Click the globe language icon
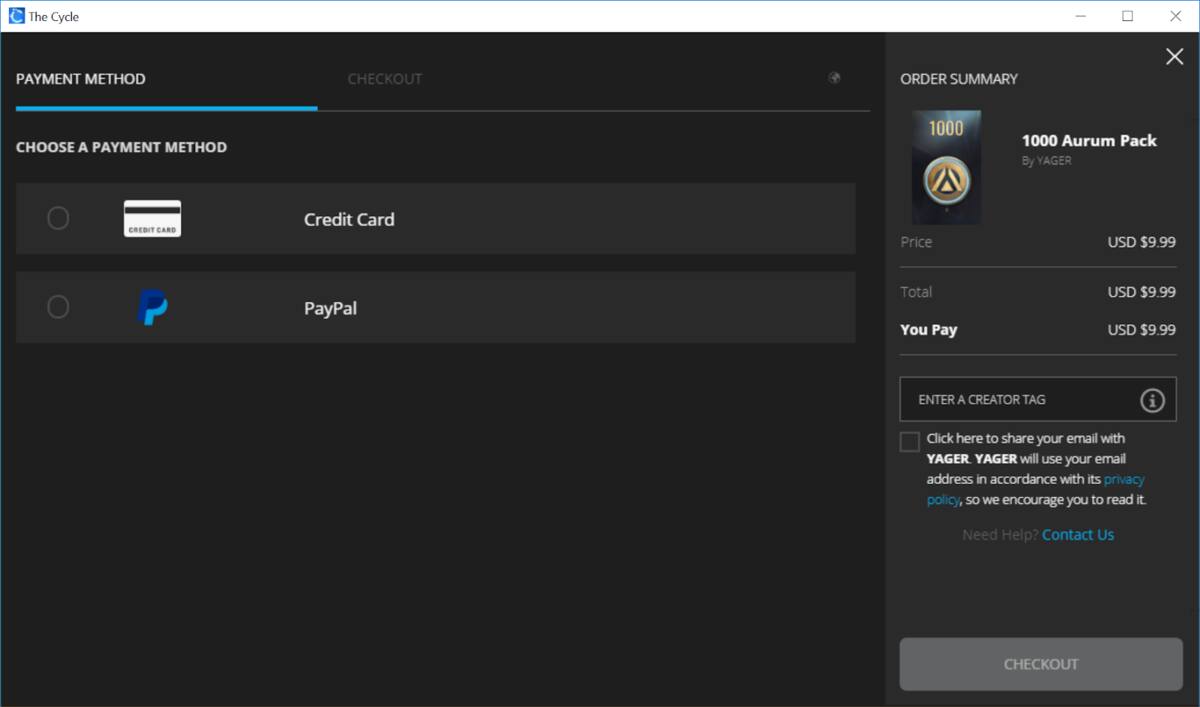 834,78
